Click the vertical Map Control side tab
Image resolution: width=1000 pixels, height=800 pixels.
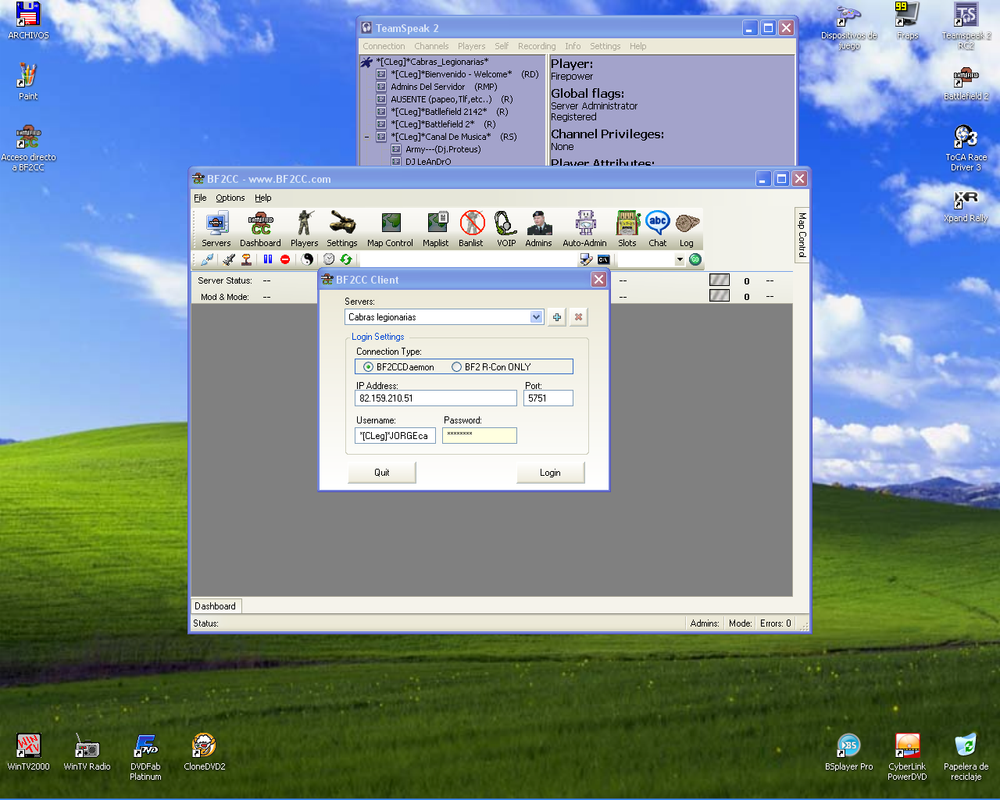click(x=802, y=235)
